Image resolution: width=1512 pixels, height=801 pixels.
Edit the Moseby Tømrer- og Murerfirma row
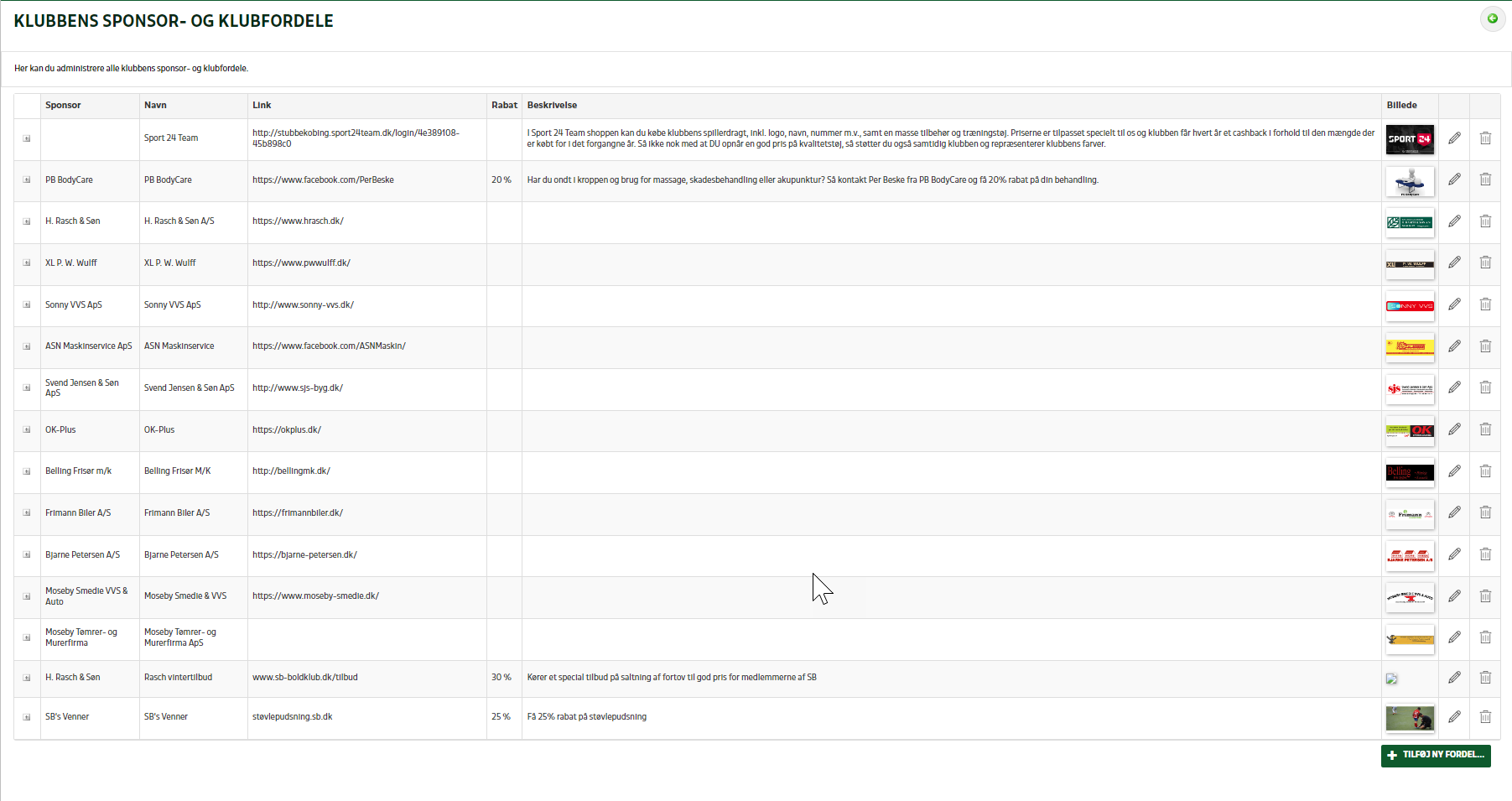(1454, 637)
